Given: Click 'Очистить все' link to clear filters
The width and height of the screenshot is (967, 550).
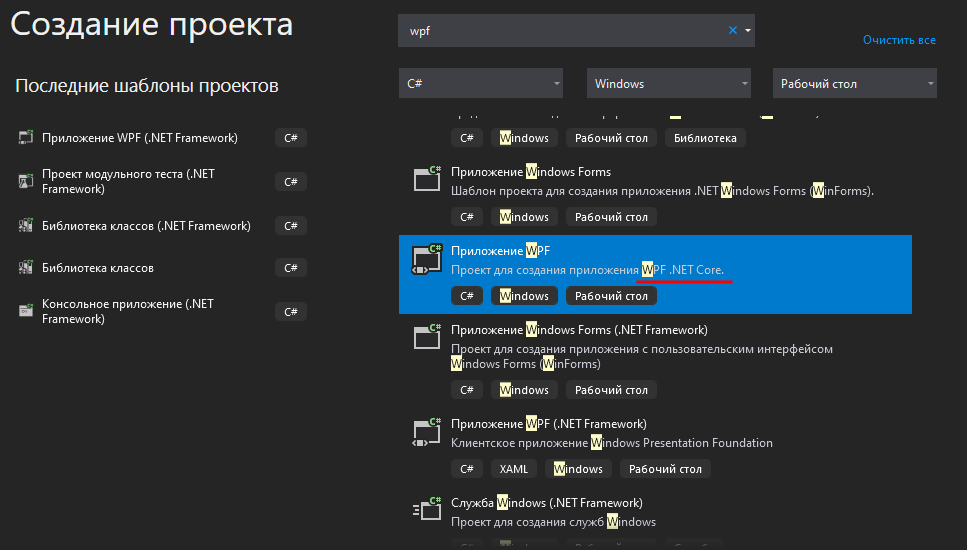Looking at the screenshot, I should coord(899,40).
